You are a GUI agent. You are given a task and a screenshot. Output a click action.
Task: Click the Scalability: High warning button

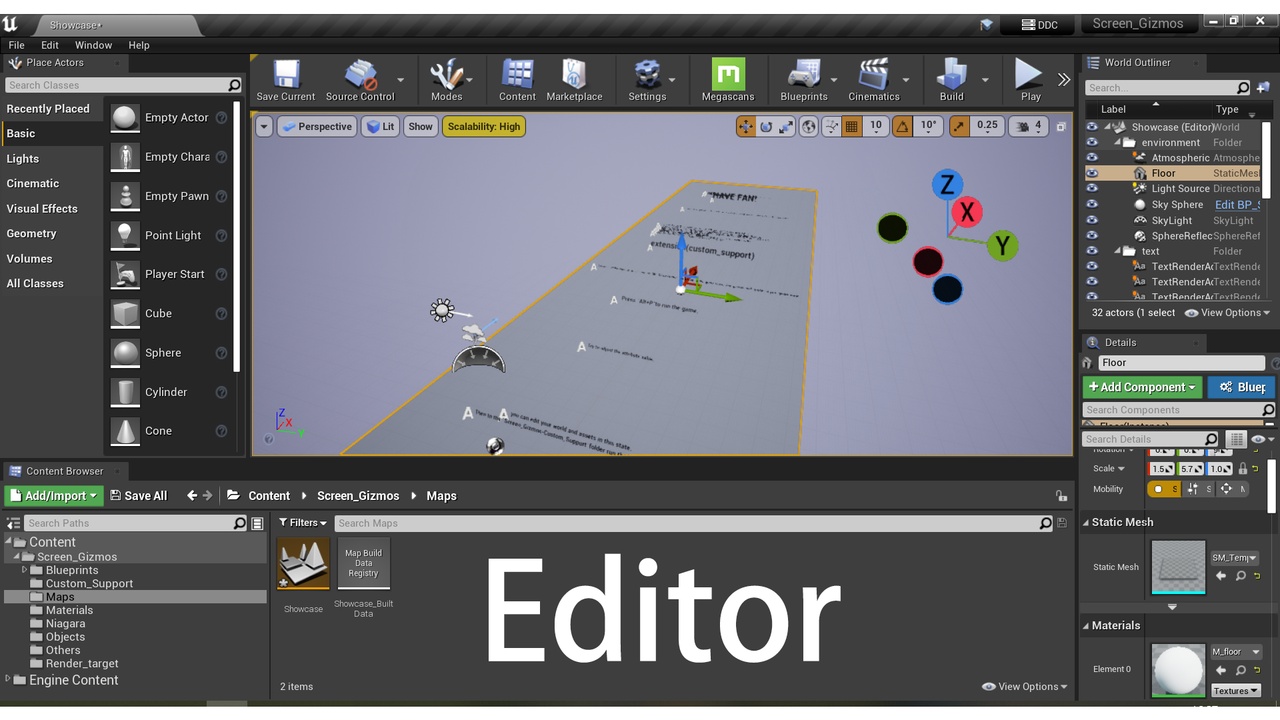pos(484,127)
